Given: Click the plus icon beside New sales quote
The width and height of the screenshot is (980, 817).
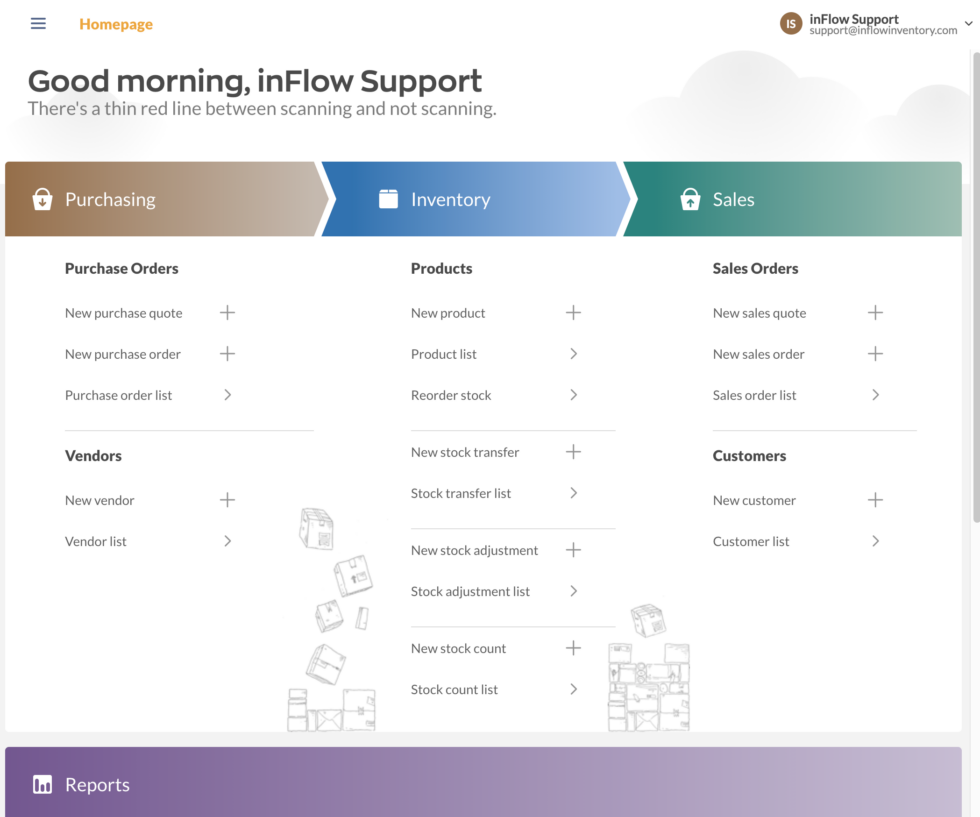Looking at the screenshot, I should (x=875, y=312).
